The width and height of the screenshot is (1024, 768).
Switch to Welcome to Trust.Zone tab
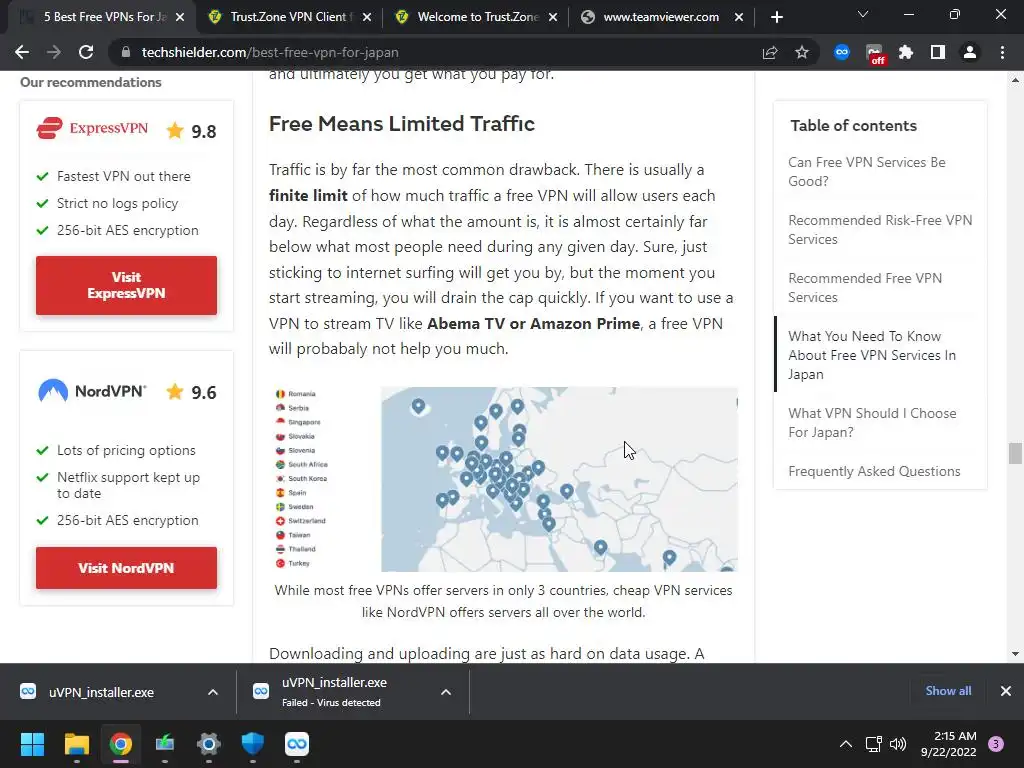tap(477, 17)
